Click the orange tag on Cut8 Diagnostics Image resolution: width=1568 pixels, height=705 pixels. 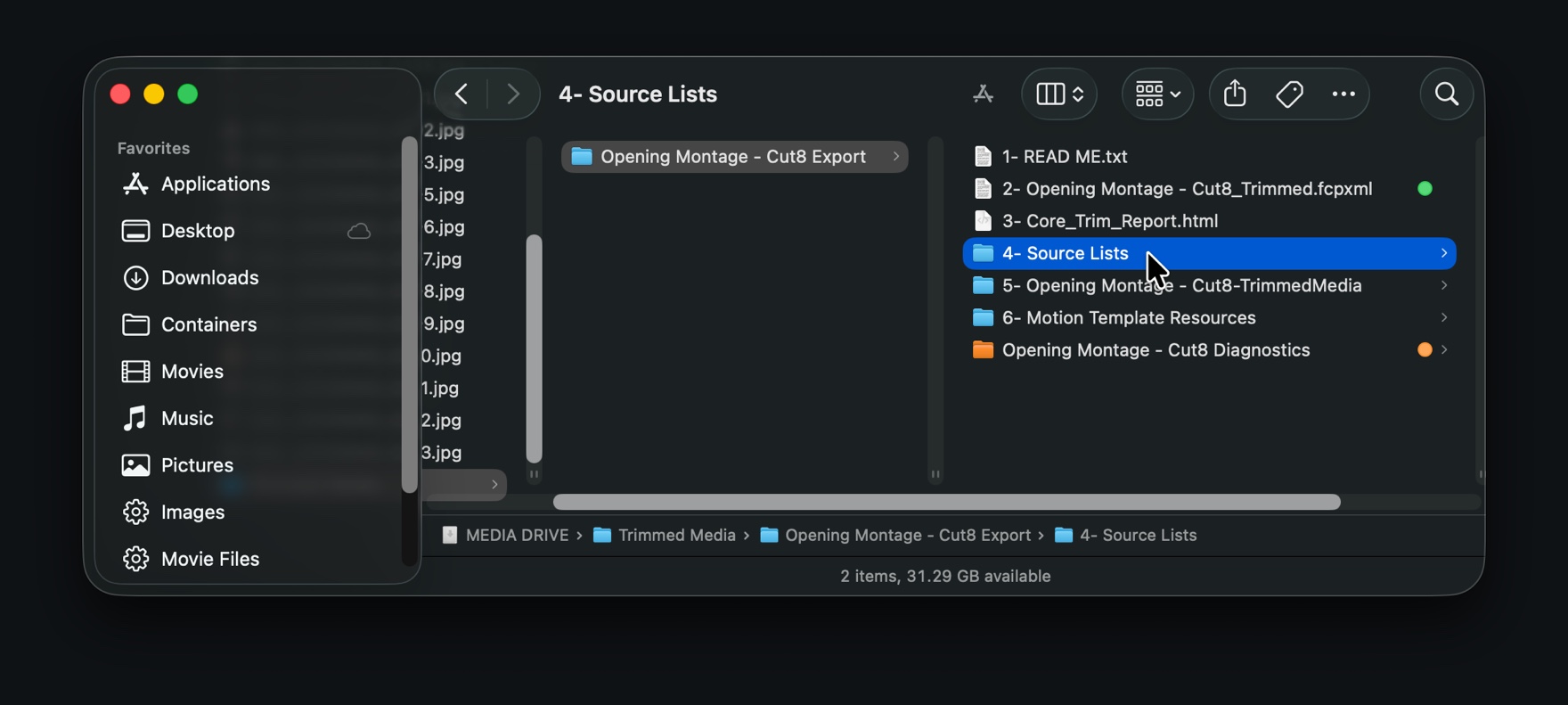click(1425, 350)
